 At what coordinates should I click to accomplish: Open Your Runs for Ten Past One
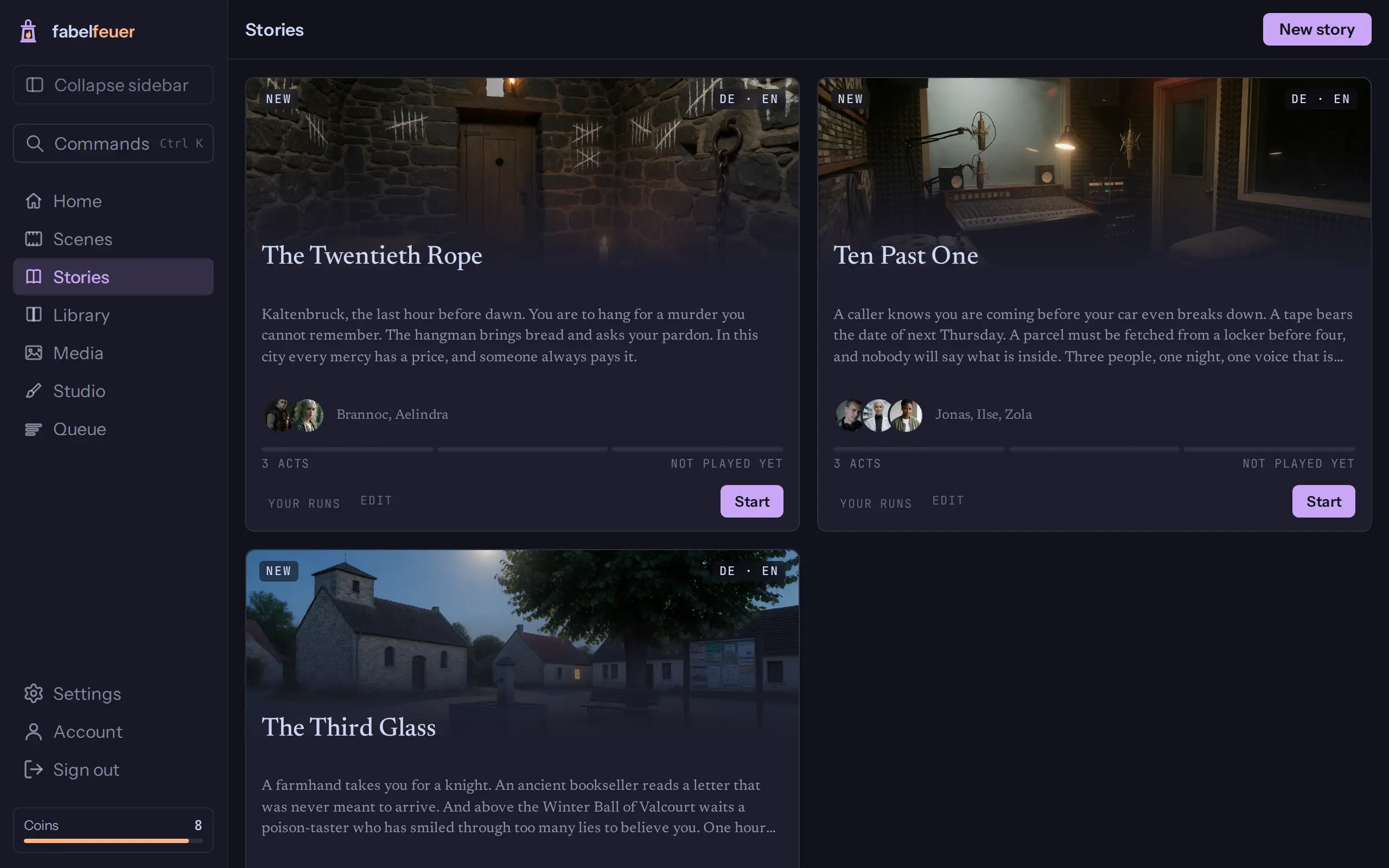click(876, 503)
